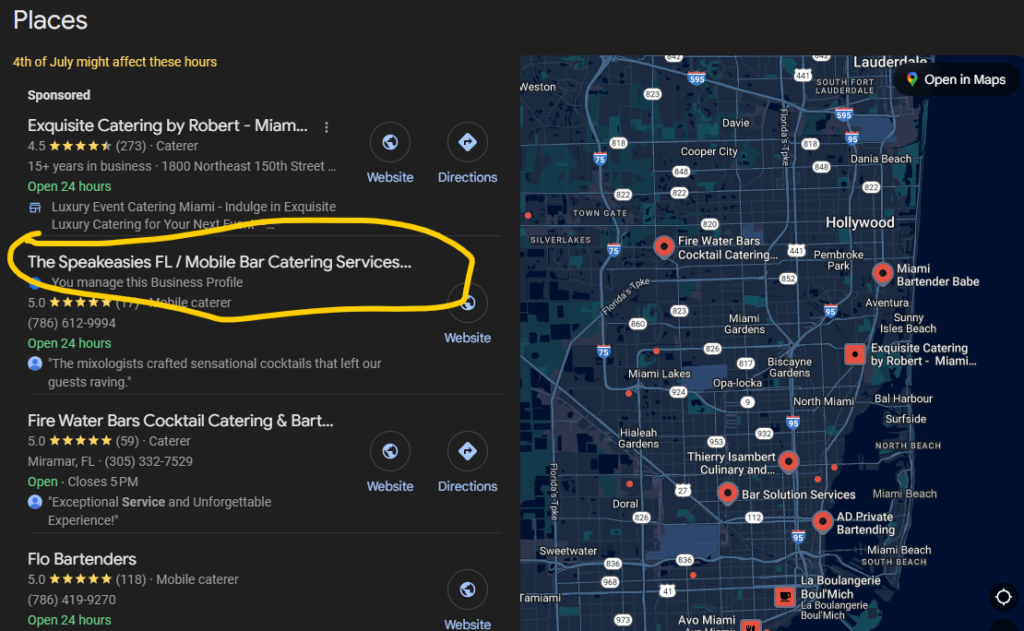
Task: Open Website globe icon for Fire Water Bars
Action: click(390, 451)
